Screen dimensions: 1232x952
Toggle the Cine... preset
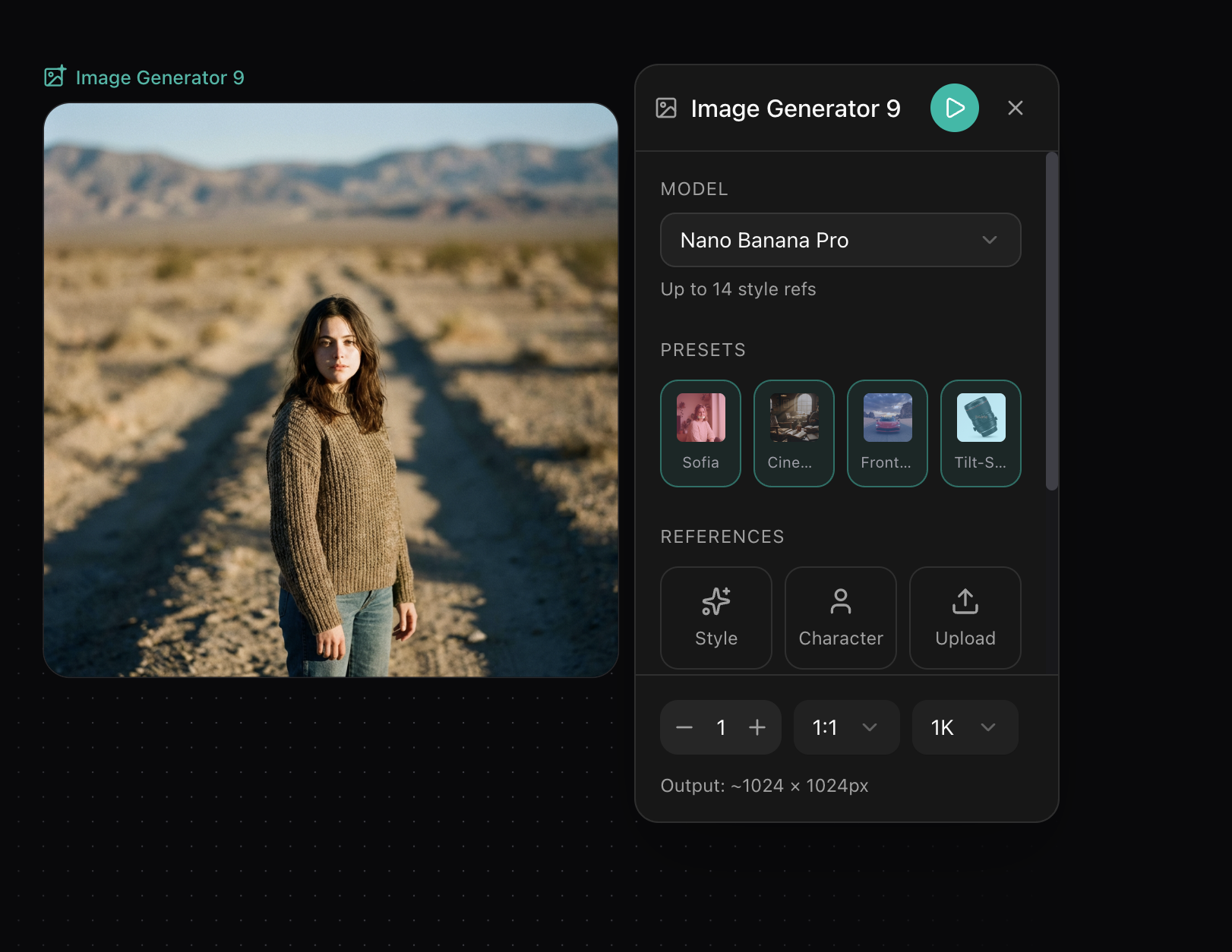(x=794, y=433)
